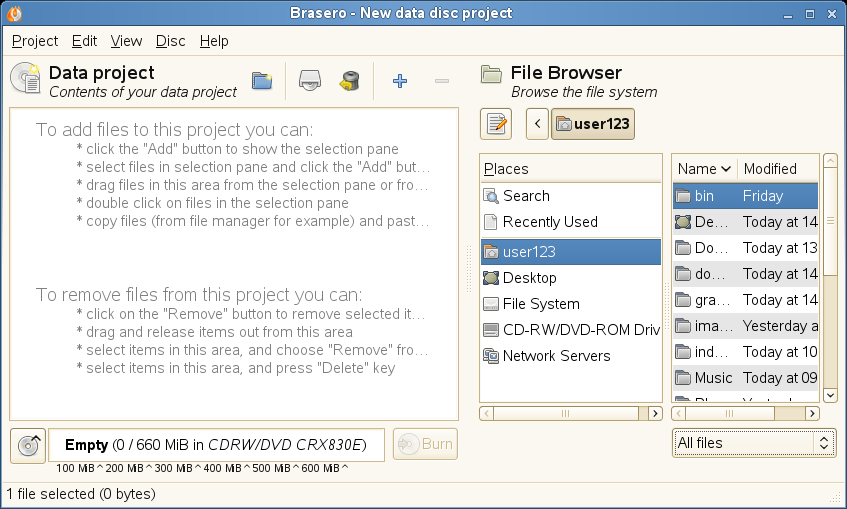Image resolution: width=847 pixels, height=509 pixels.
Task: Click the Places column header
Action: (x=571, y=169)
